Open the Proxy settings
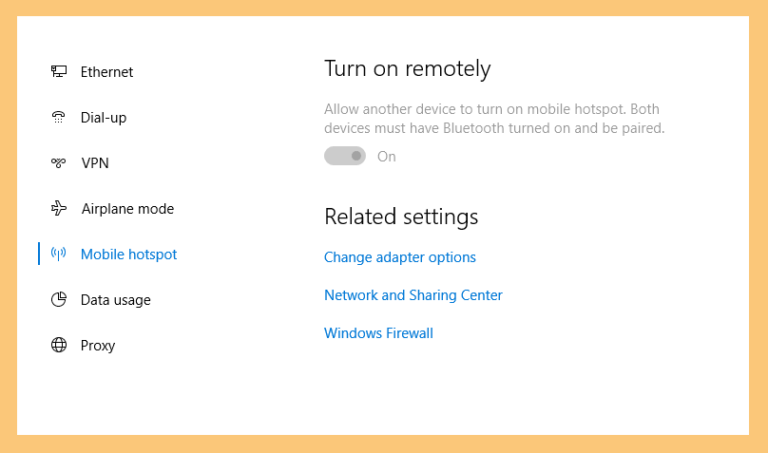768x453 pixels. tap(97, 345)
